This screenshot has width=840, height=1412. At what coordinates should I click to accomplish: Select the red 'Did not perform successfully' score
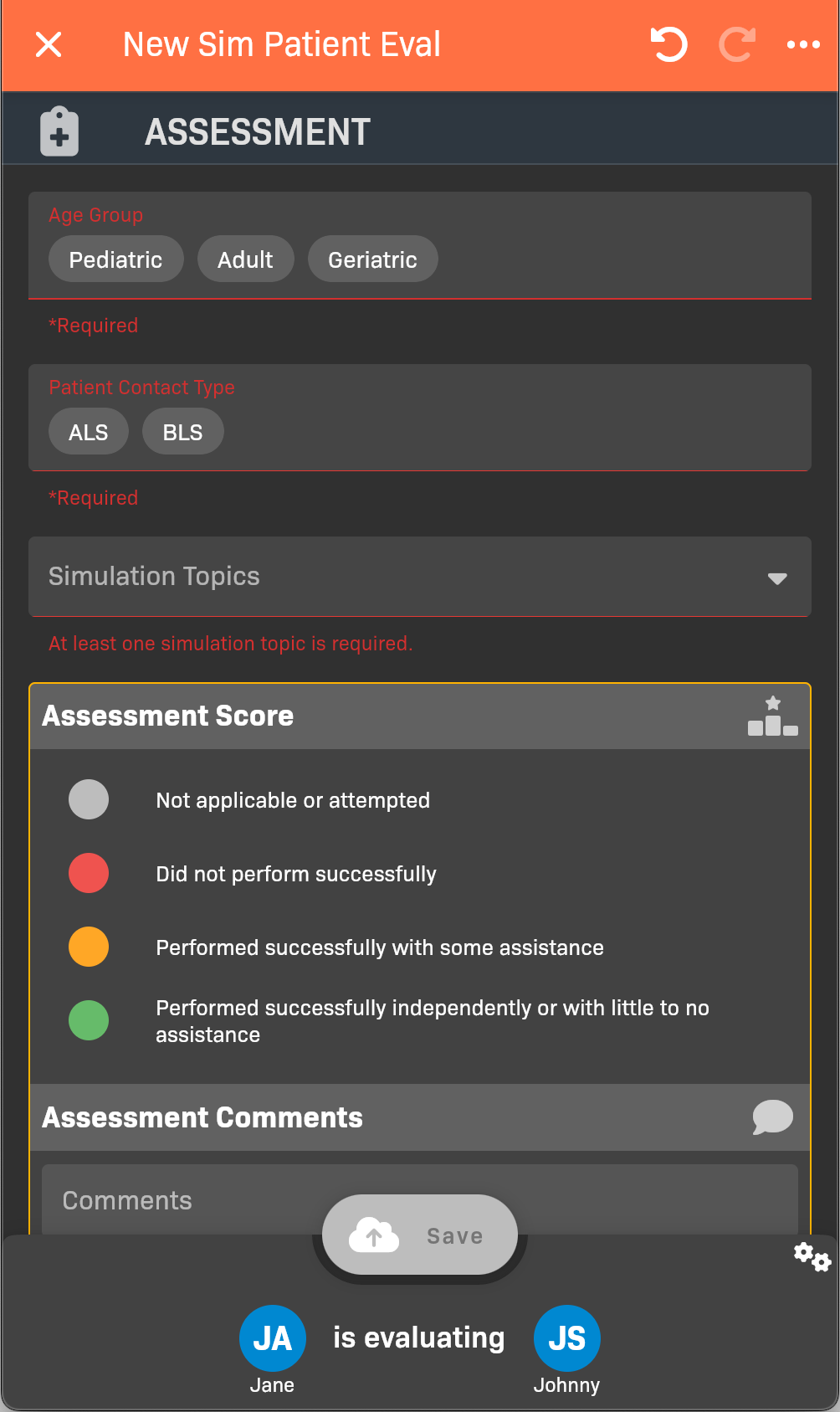89,873
